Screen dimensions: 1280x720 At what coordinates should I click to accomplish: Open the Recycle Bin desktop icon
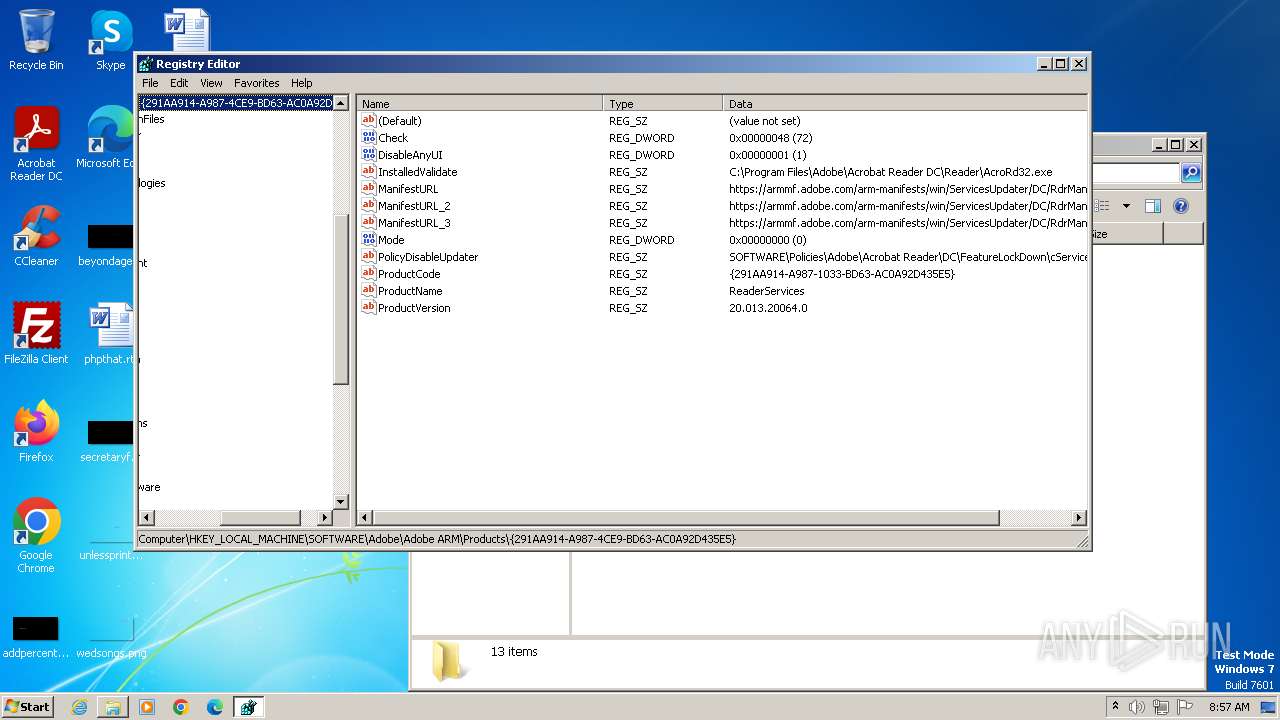[36, 40]
